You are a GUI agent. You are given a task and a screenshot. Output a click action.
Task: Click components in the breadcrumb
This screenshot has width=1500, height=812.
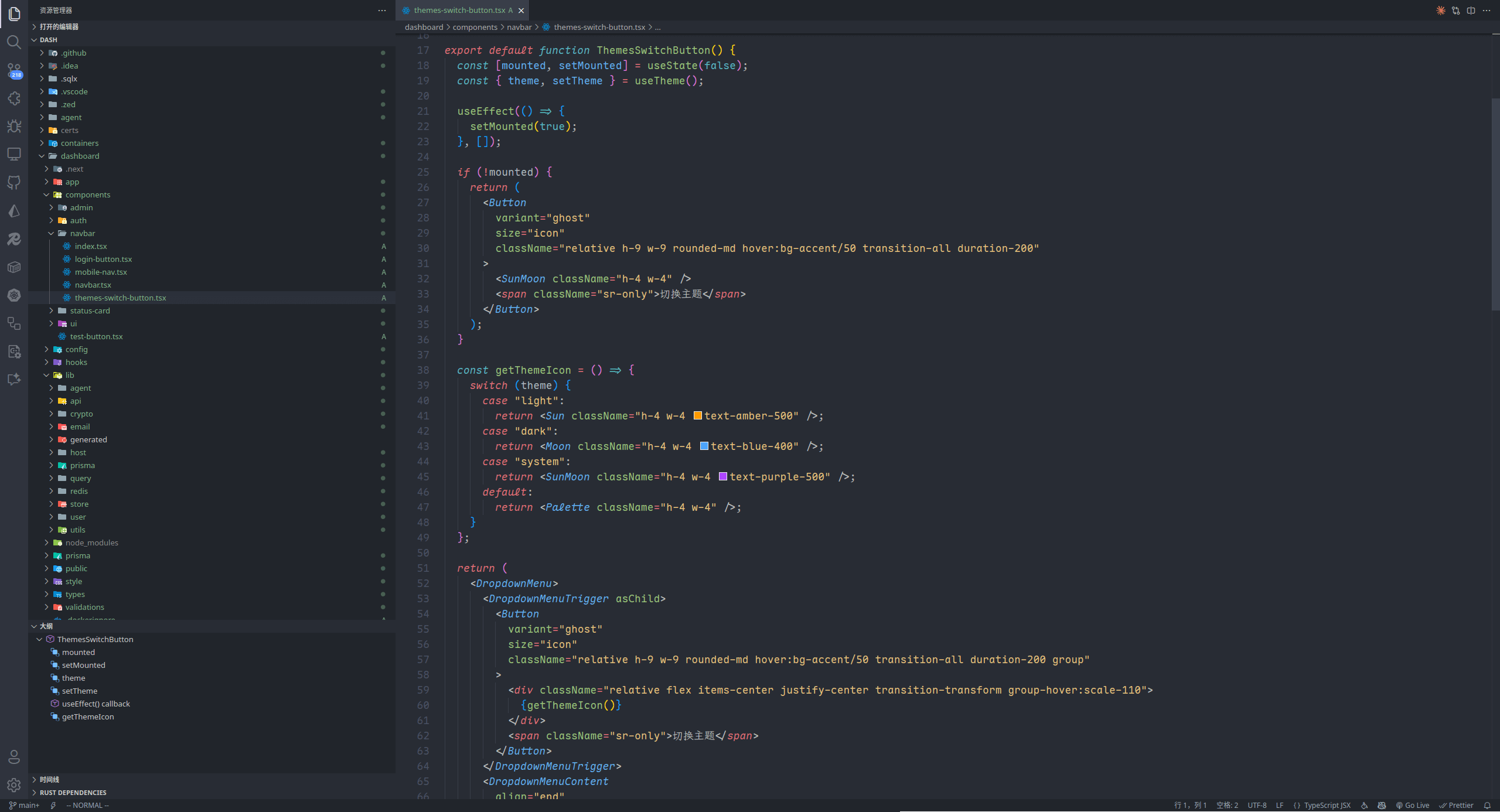pyautogui.click(x=475, y=27)
